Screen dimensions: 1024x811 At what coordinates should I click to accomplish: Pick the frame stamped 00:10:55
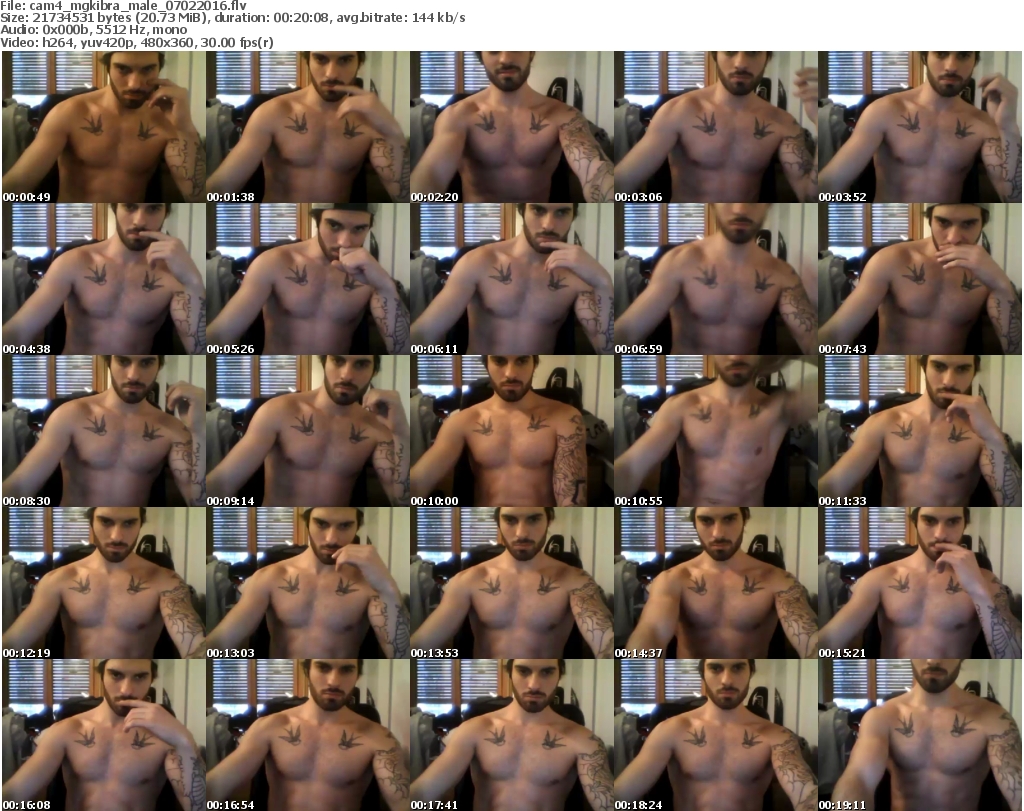[716, 431]
